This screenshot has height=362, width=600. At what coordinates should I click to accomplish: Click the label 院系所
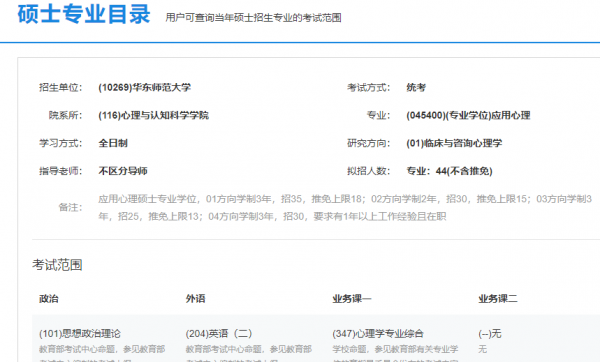tap(65, 116)
